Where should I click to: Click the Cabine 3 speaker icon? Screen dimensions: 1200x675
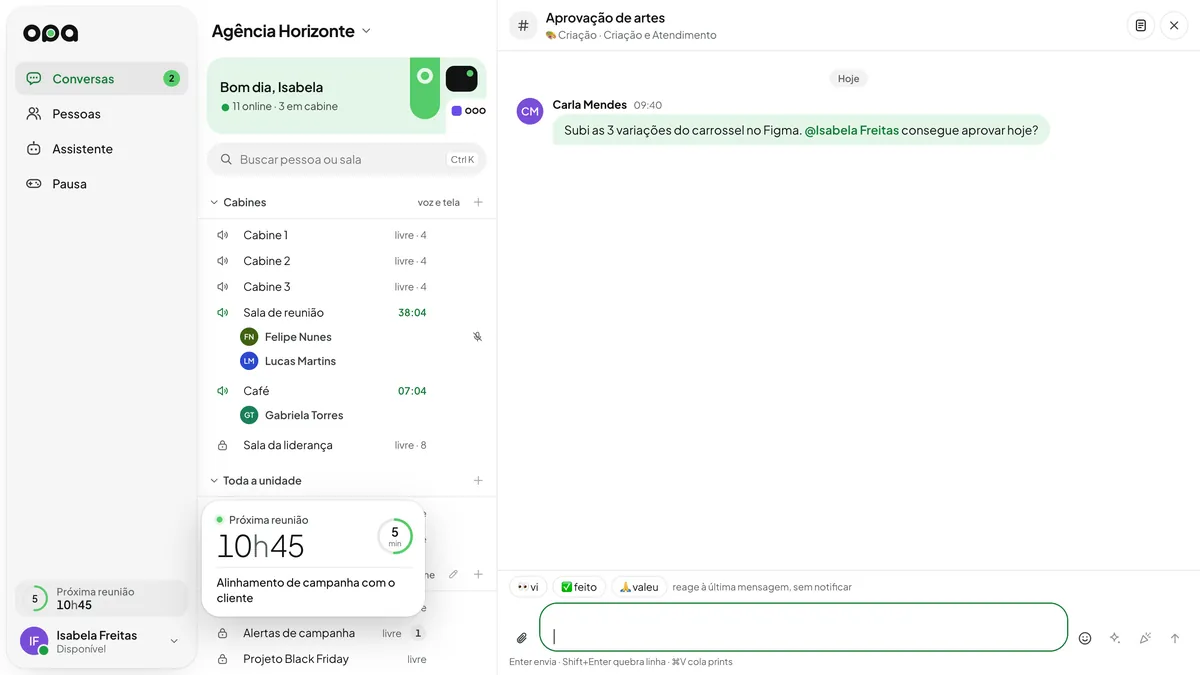coord(223,287)
